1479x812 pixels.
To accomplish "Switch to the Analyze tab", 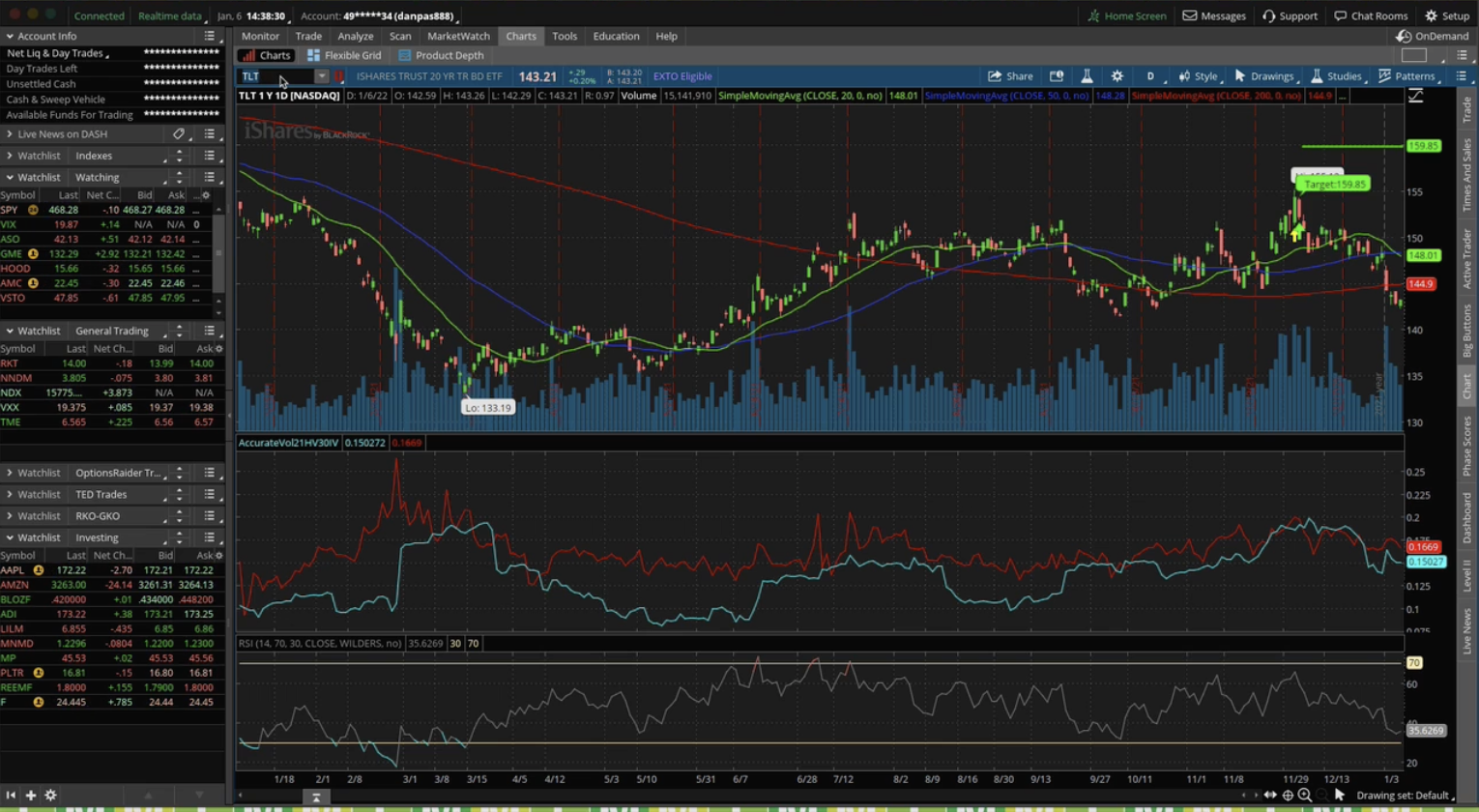I will (355, 36).
